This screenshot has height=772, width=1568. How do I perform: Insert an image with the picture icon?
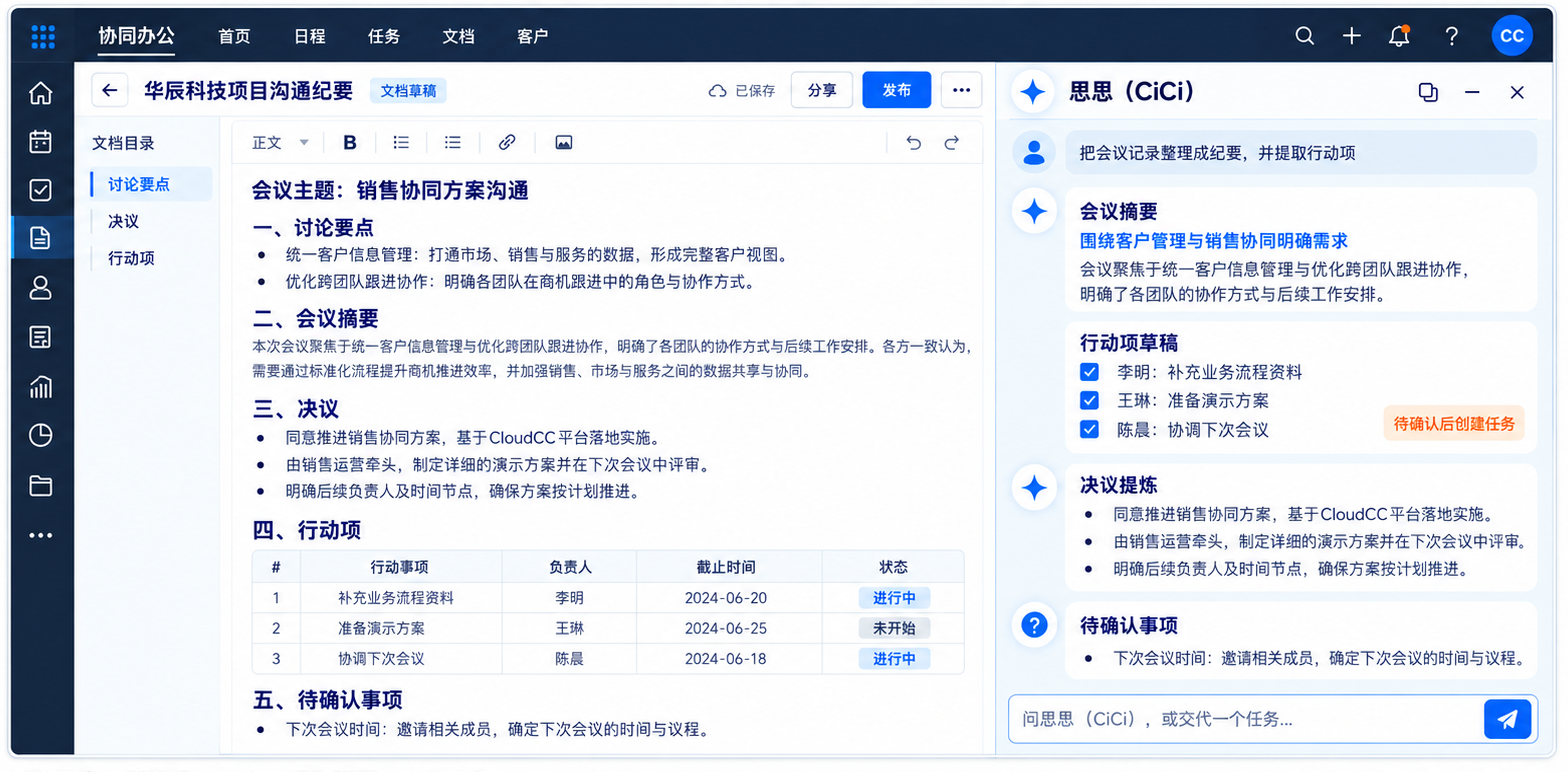[564, 142]
